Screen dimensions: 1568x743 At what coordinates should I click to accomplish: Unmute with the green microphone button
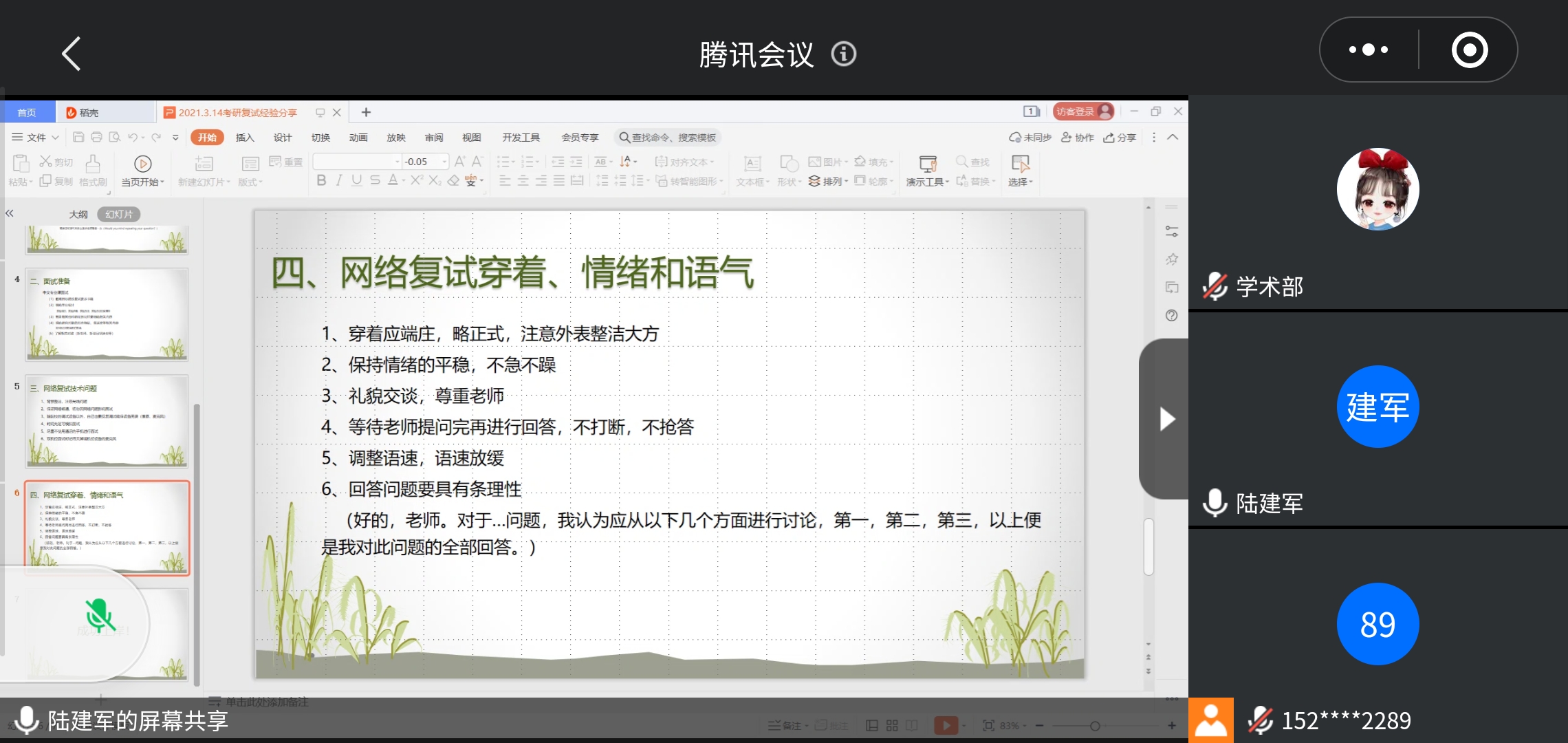tap(100, 615)
